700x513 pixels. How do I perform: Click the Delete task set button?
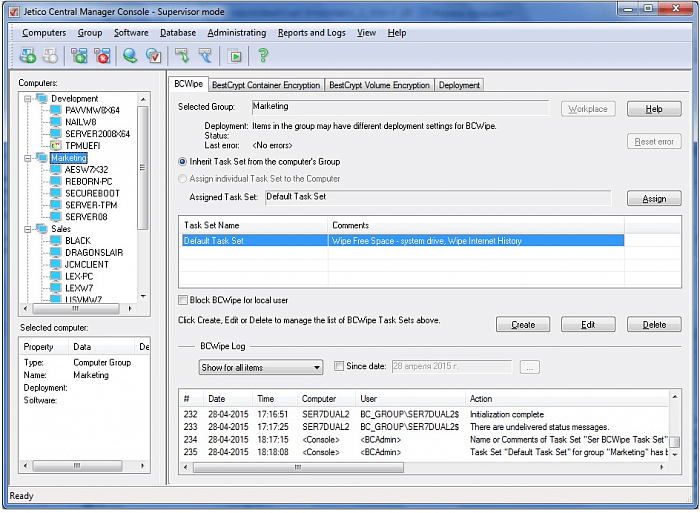654,325
